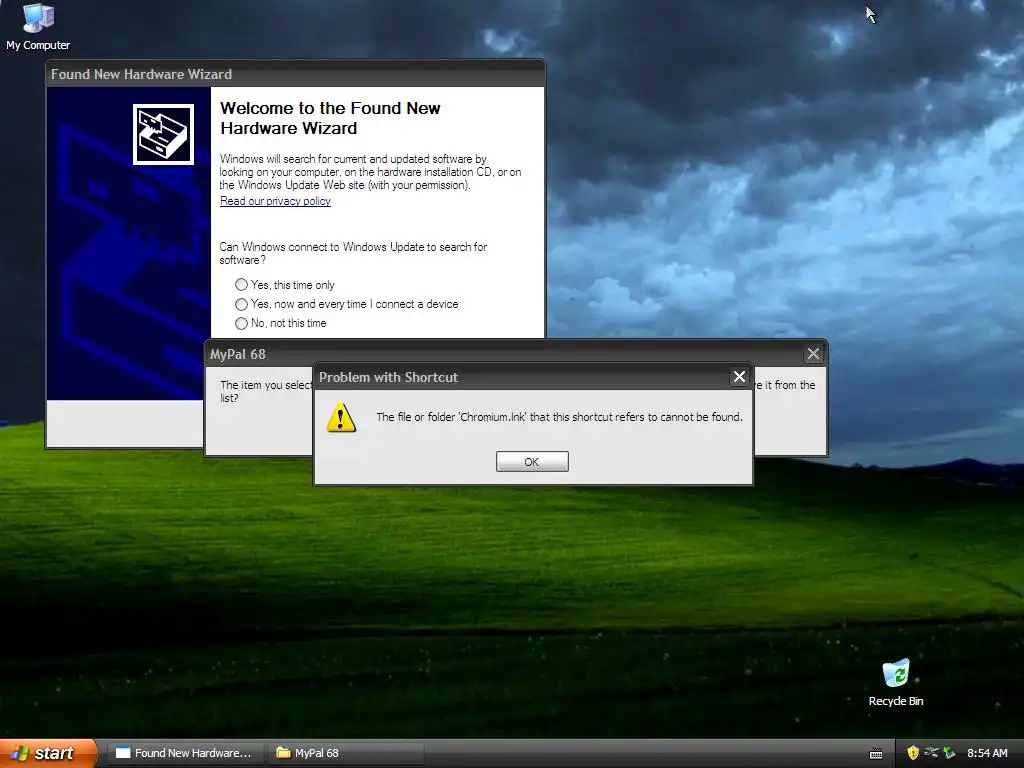Switch to MyPal 68 taskbar button

click(345, 753)
